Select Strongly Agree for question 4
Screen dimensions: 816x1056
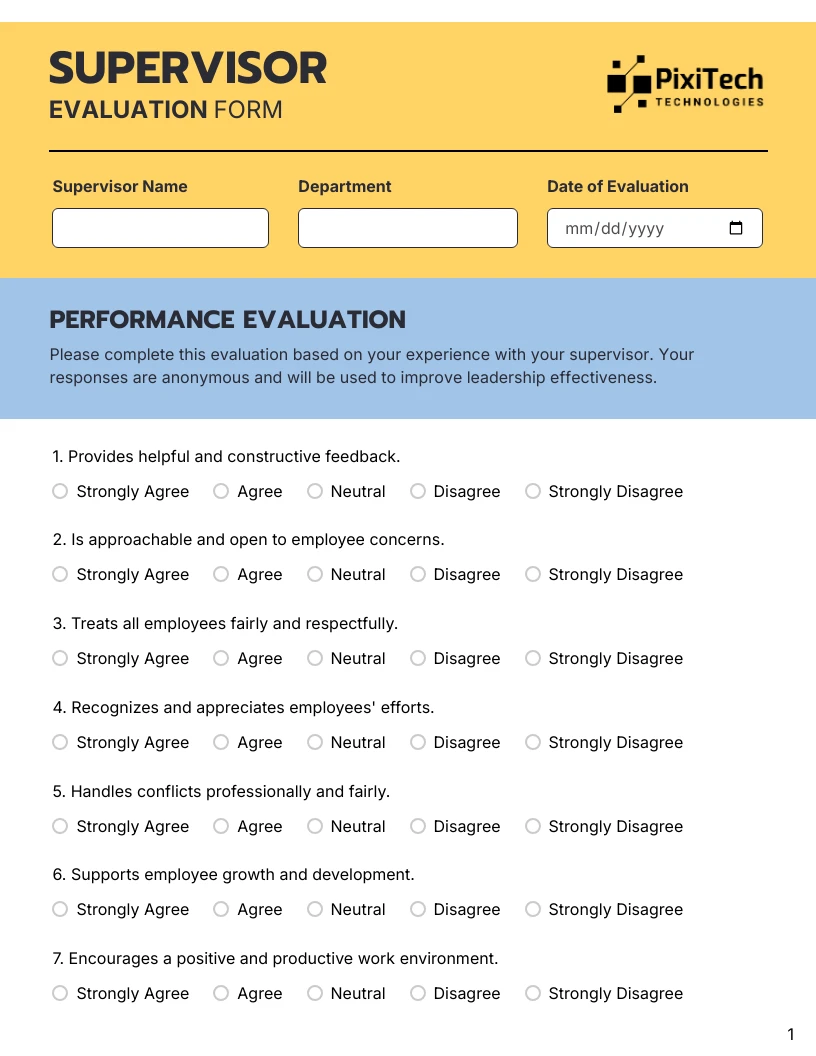[x=59, y=742]
